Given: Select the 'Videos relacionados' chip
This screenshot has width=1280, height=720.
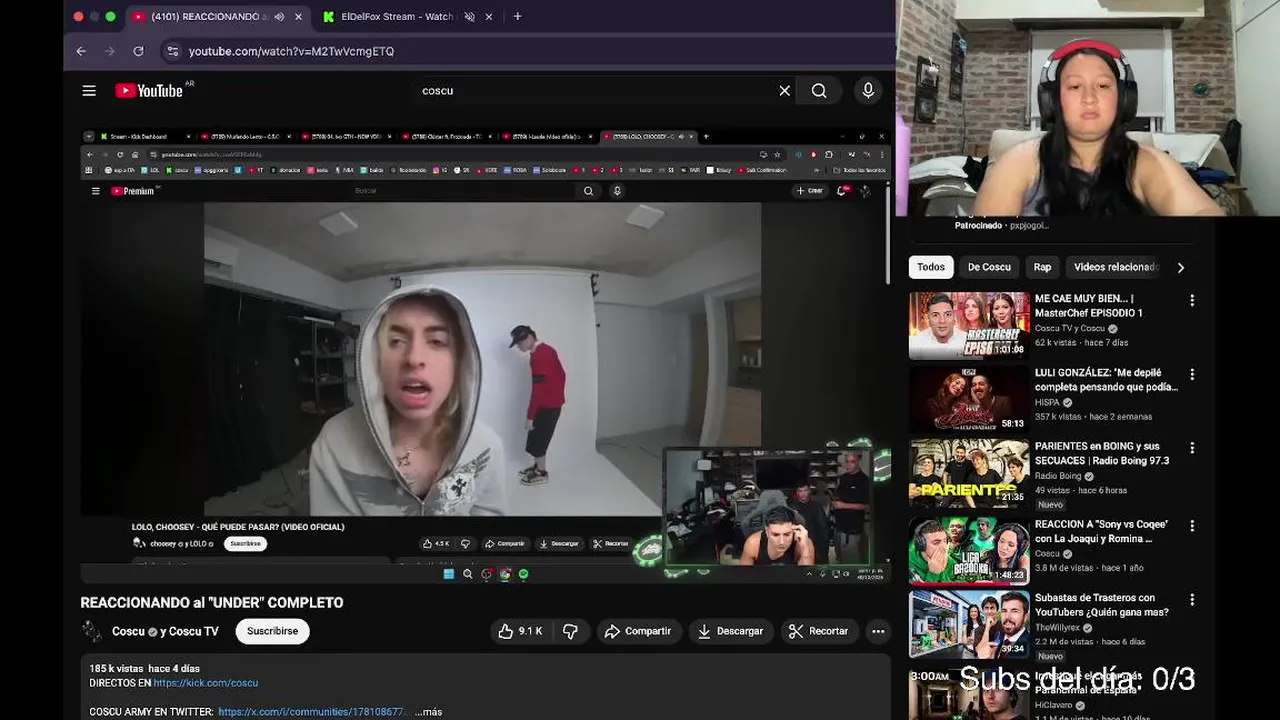Looking at the screenshot, I should coord(1115,267).
